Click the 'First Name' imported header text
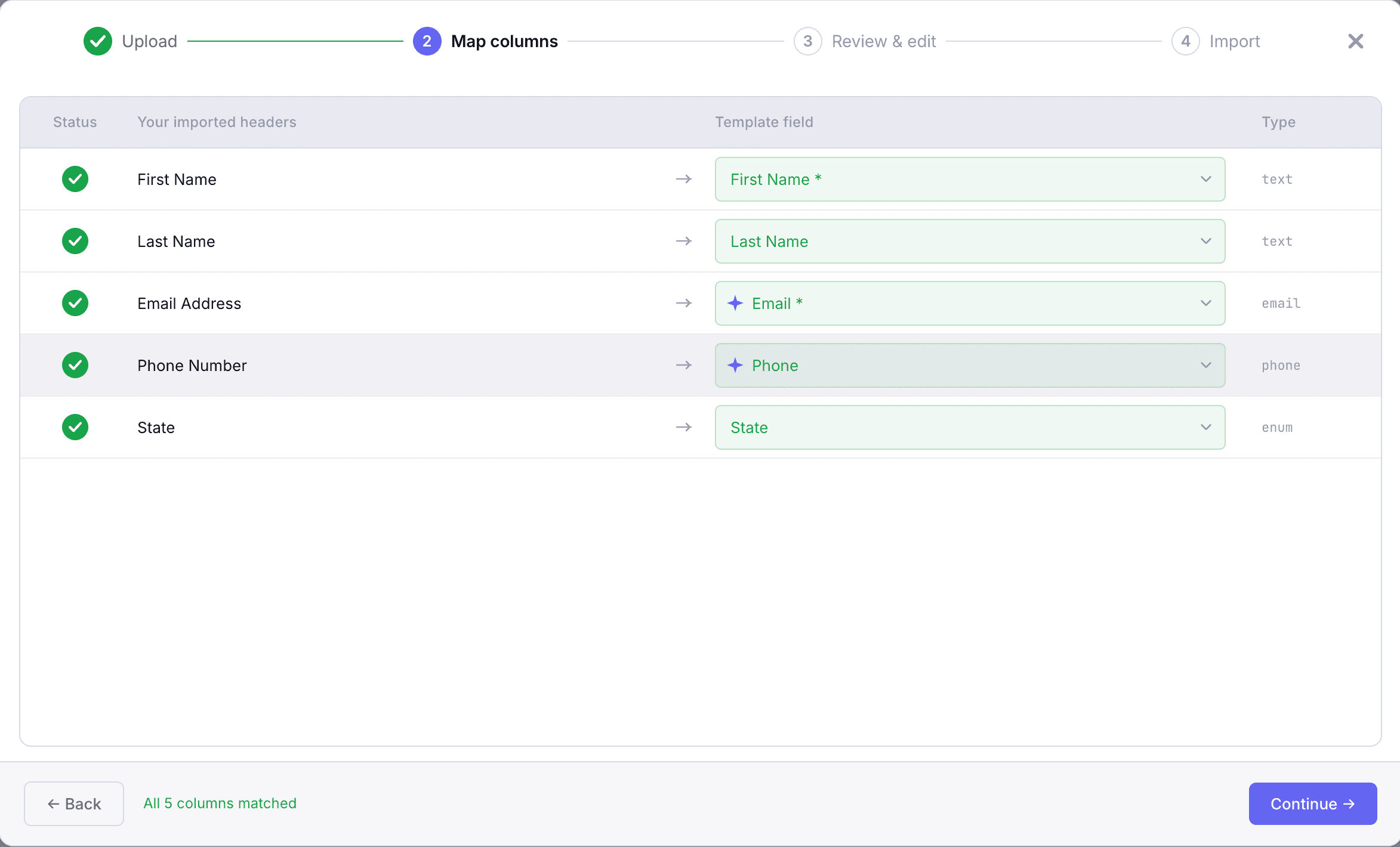This screenshot has height=847, width=1400. (177, 179)
